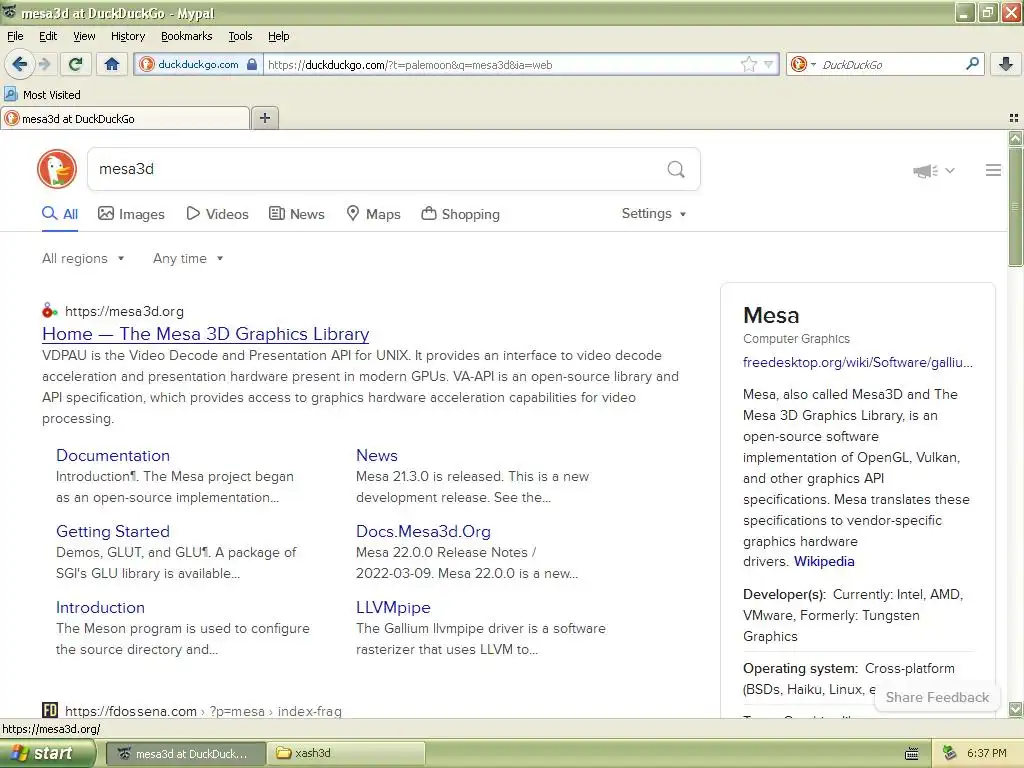Switch to Maps results

tap(373, 214)
